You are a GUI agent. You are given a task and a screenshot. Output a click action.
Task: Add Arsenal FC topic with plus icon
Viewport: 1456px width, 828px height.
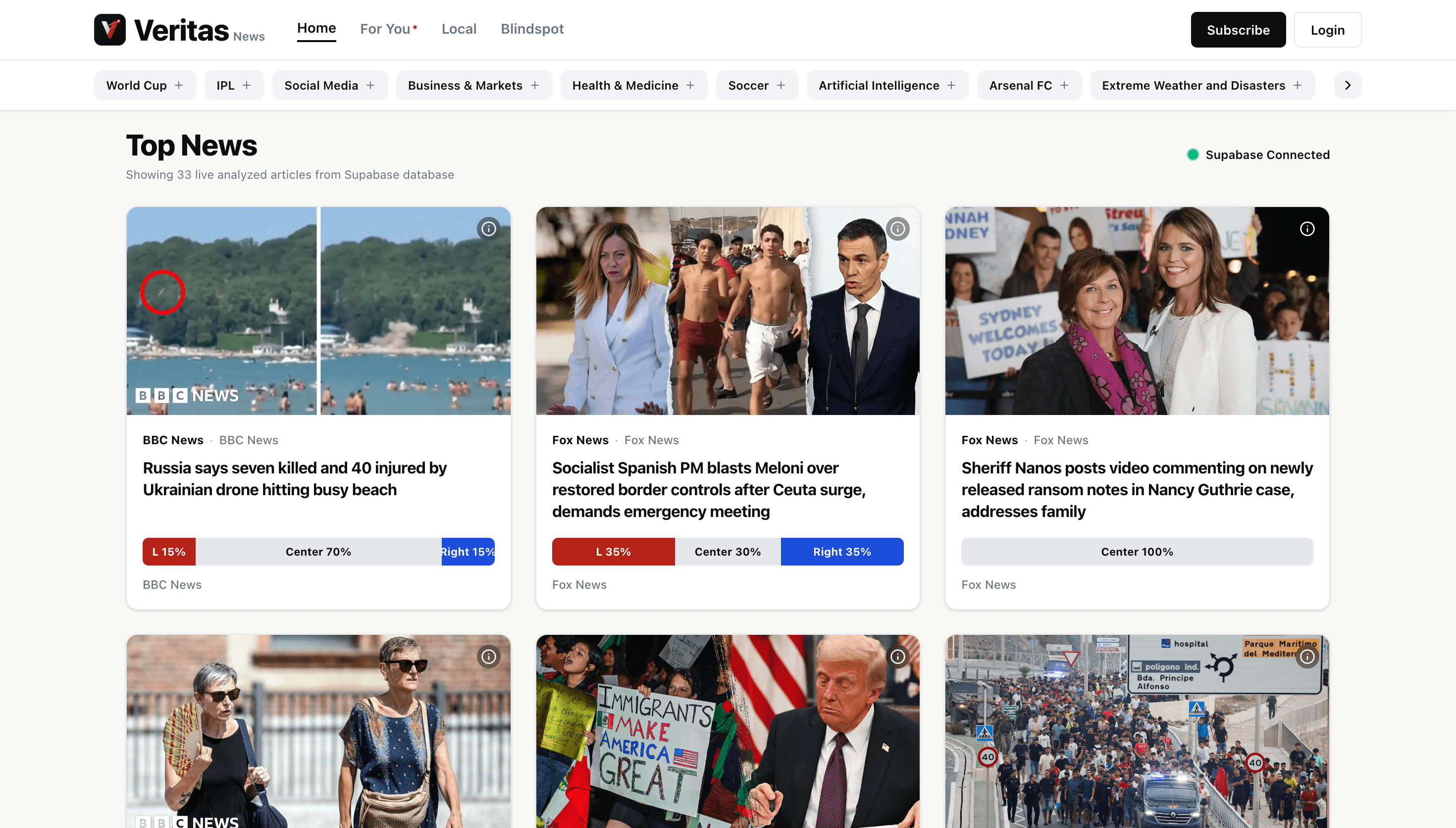(x=1064, y=85)
